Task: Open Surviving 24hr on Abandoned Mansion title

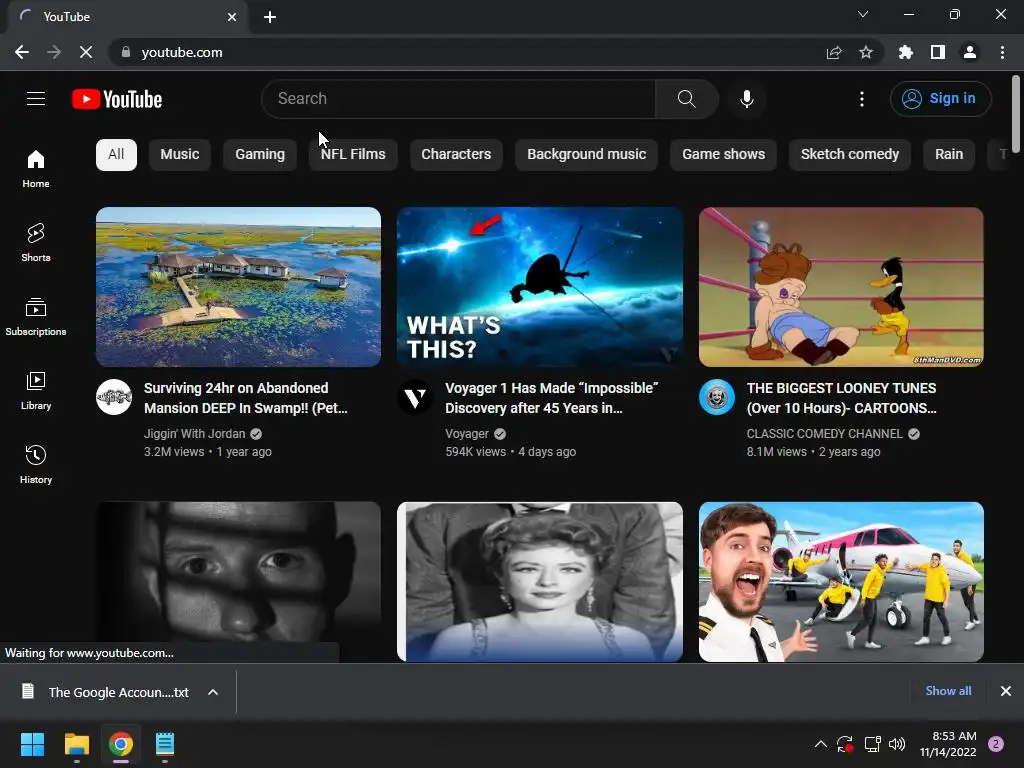Action: pos(246,398)
